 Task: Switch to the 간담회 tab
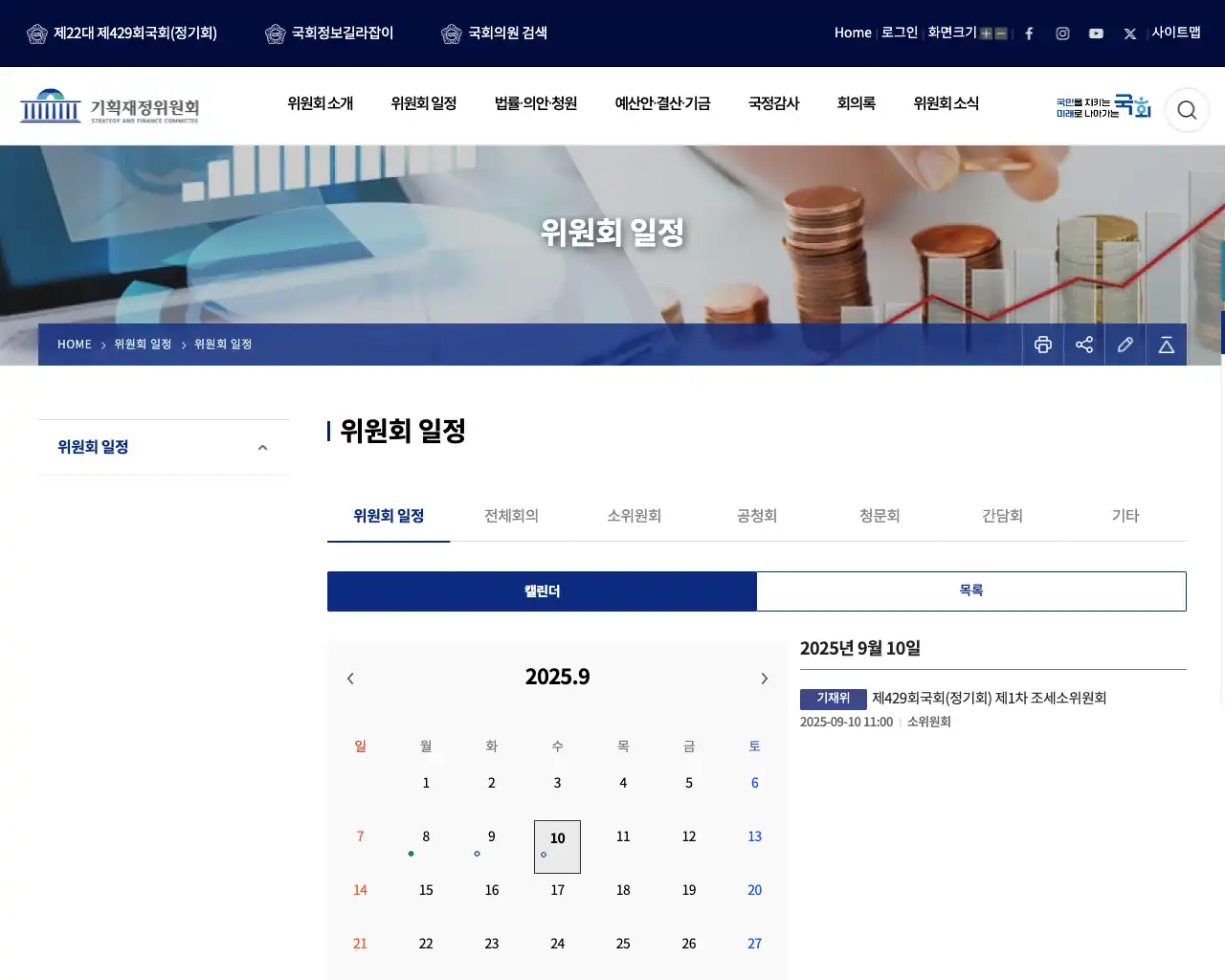[x=1002, y=516]
